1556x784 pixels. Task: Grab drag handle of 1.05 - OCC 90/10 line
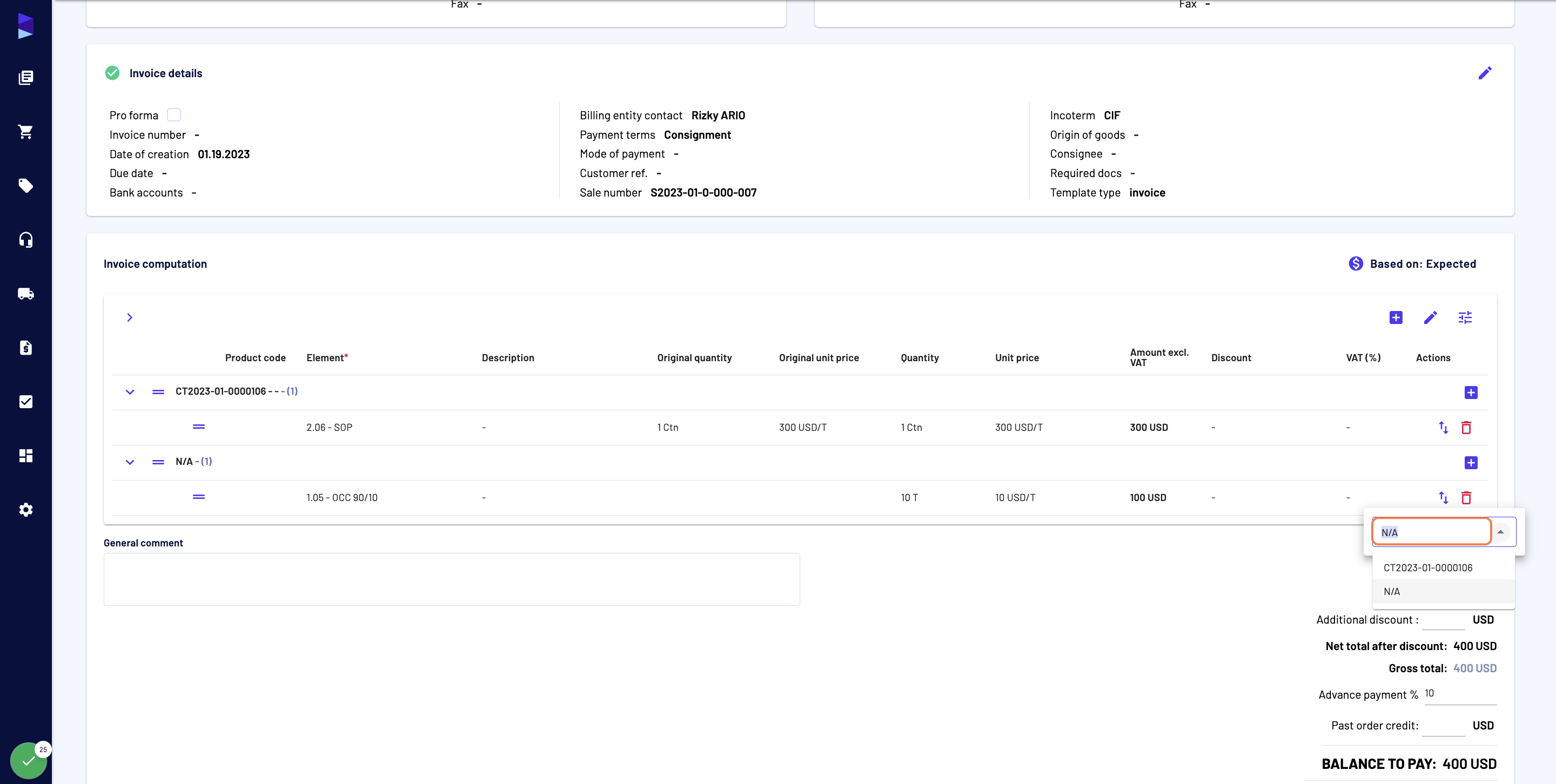[199, 497]
